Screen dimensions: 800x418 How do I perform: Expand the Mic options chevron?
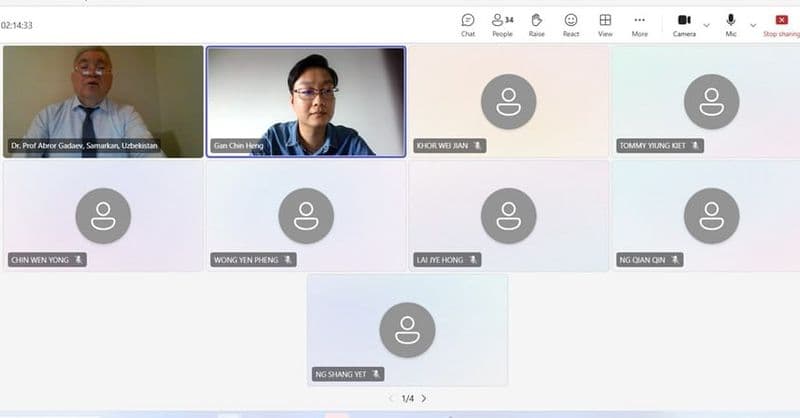tap(753, 25)
